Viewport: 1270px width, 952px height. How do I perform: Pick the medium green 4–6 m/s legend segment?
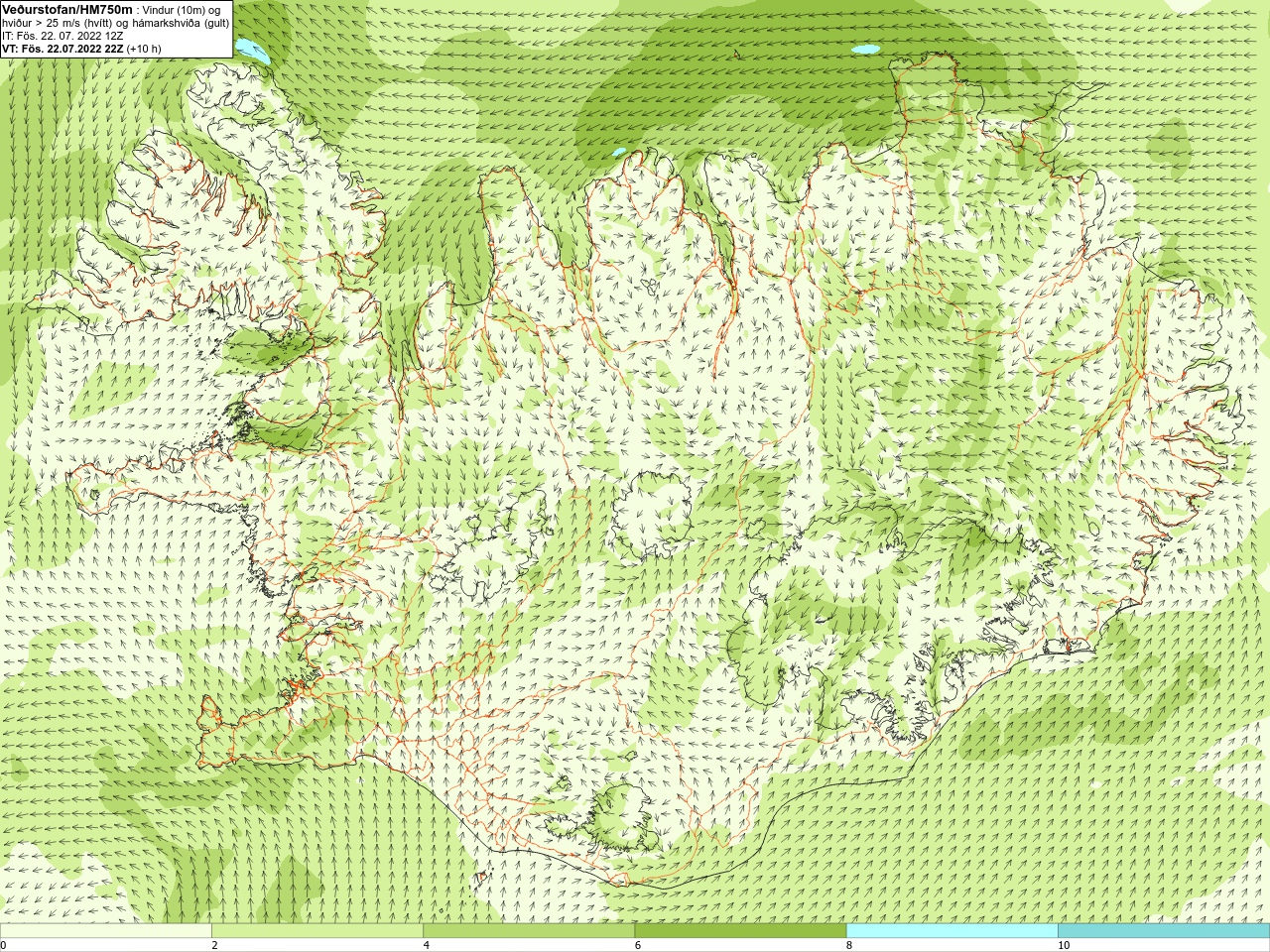pyautogui.click(x=529, y=931)
